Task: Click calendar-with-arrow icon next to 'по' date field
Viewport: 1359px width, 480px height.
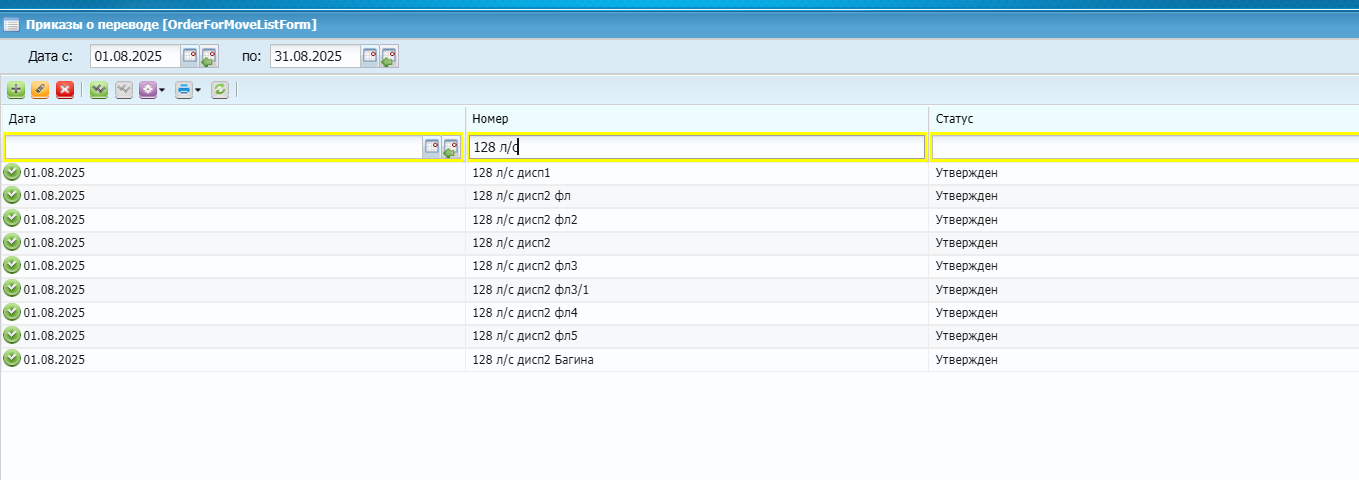Action: pyautogui.click(x=389, y=57)
